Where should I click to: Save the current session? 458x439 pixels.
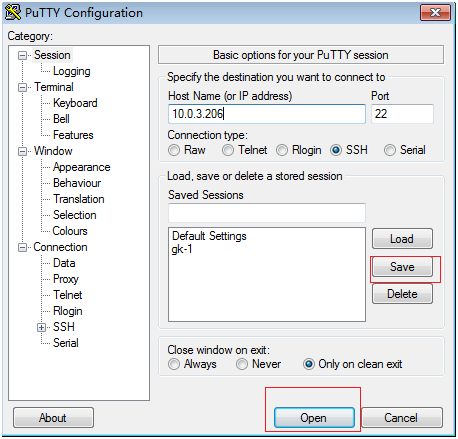click(x=402, y=267)
